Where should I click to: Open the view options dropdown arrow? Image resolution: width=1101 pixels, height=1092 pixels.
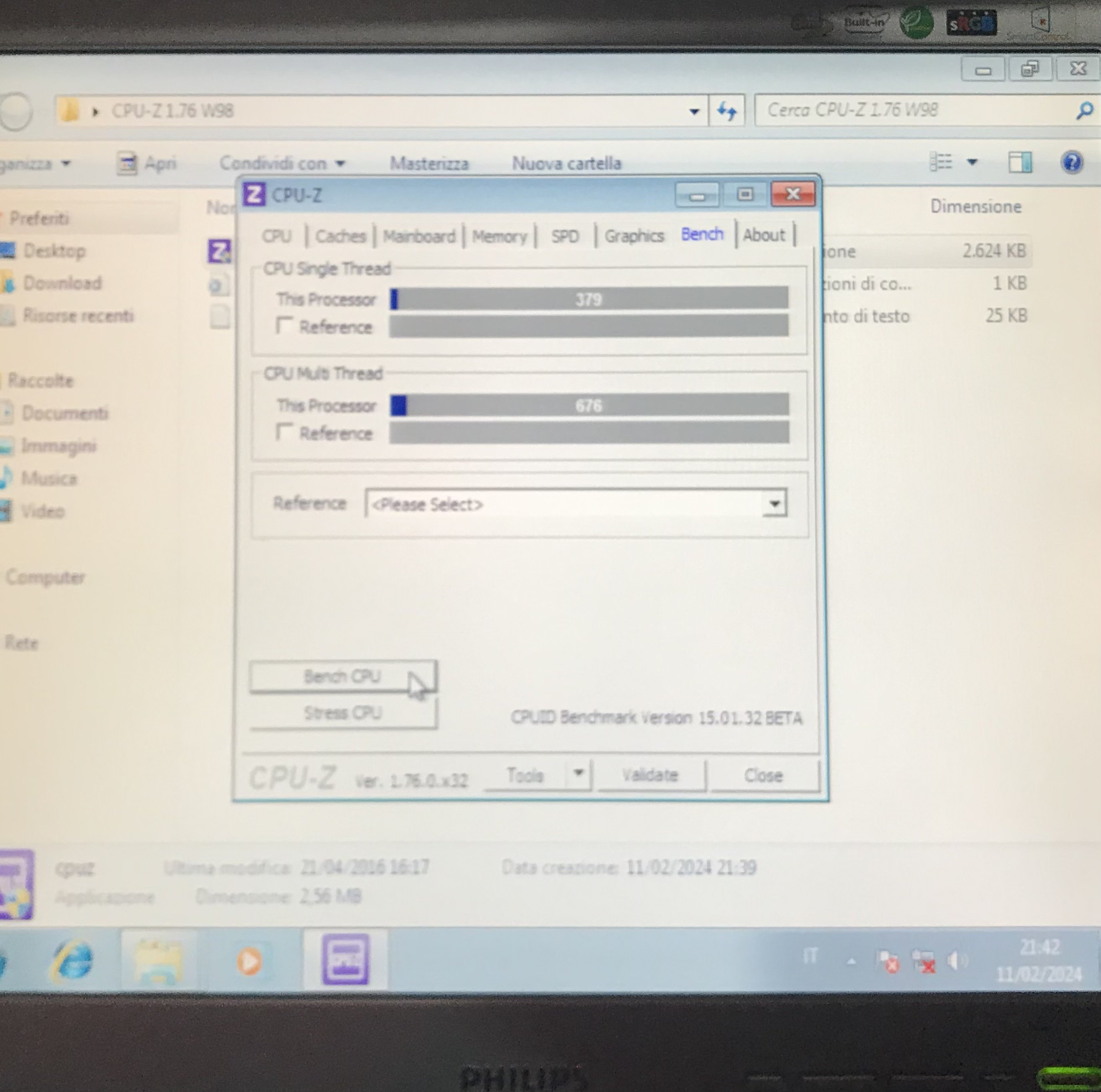972,162
